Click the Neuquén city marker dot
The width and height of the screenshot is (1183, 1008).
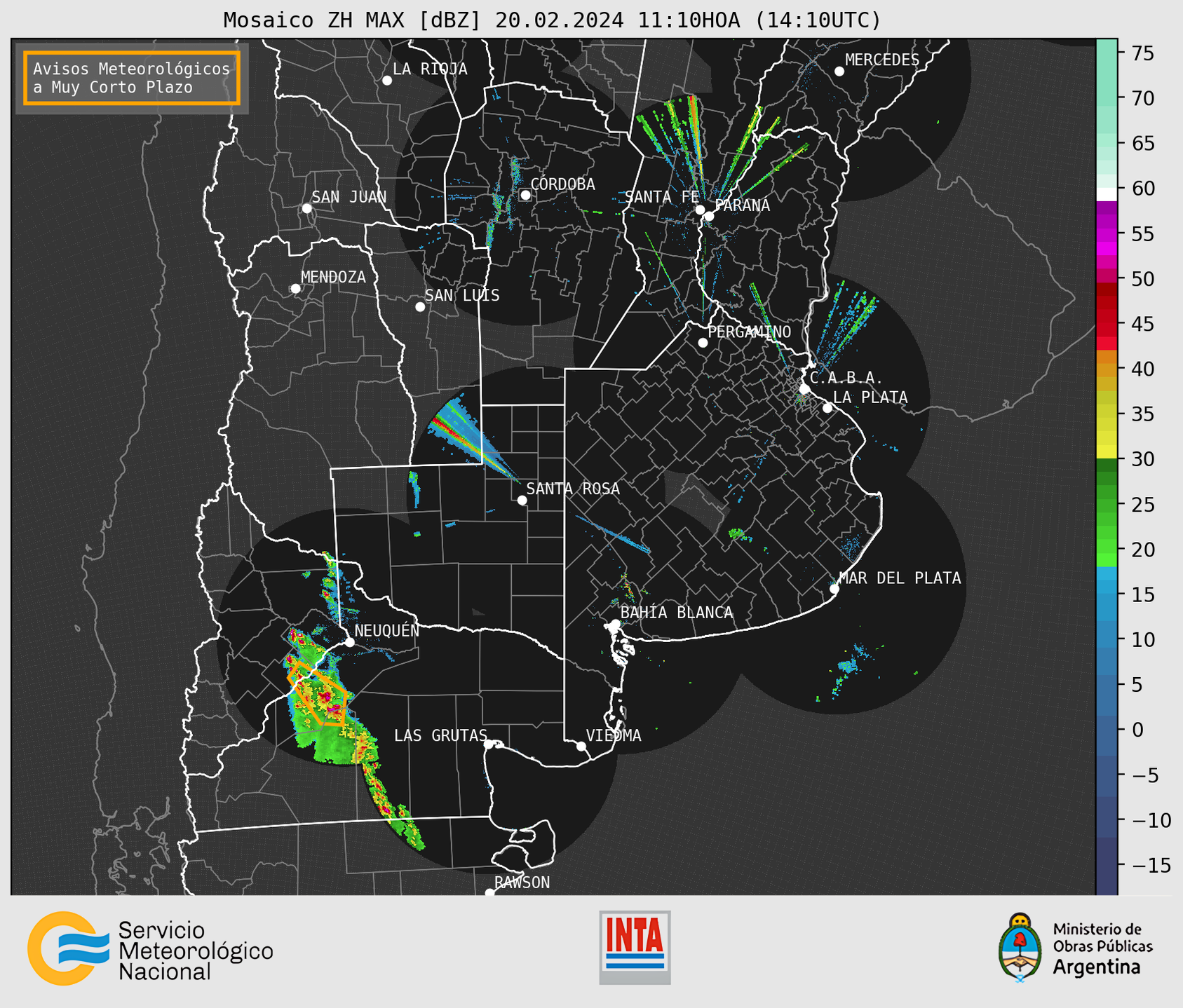pyautogui.click(x=349, y=642)
